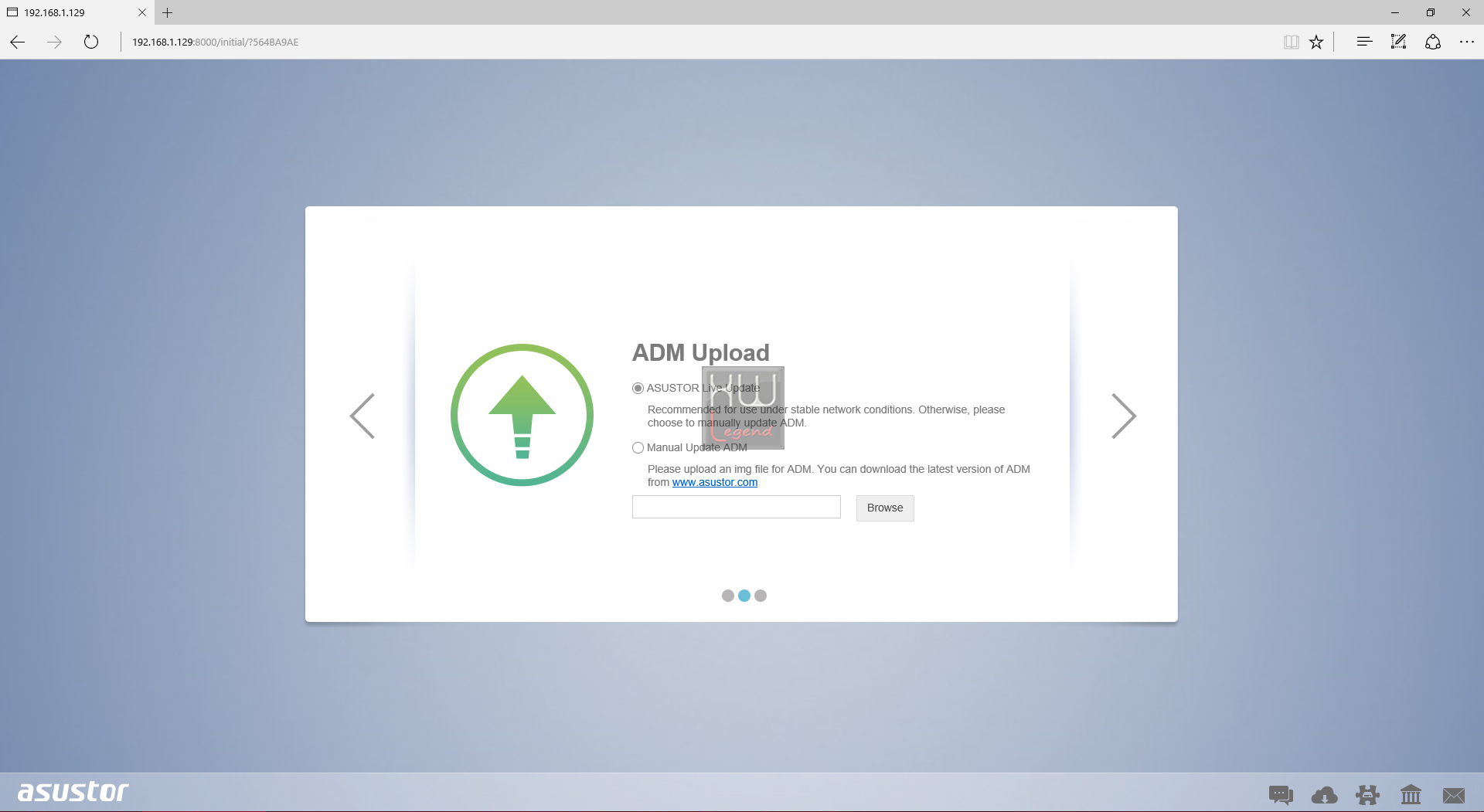Image resolution: width=1484 pixels, height=812 pixels.
Task: Open browser More actions menu
Action: [x=1466, y=42]
